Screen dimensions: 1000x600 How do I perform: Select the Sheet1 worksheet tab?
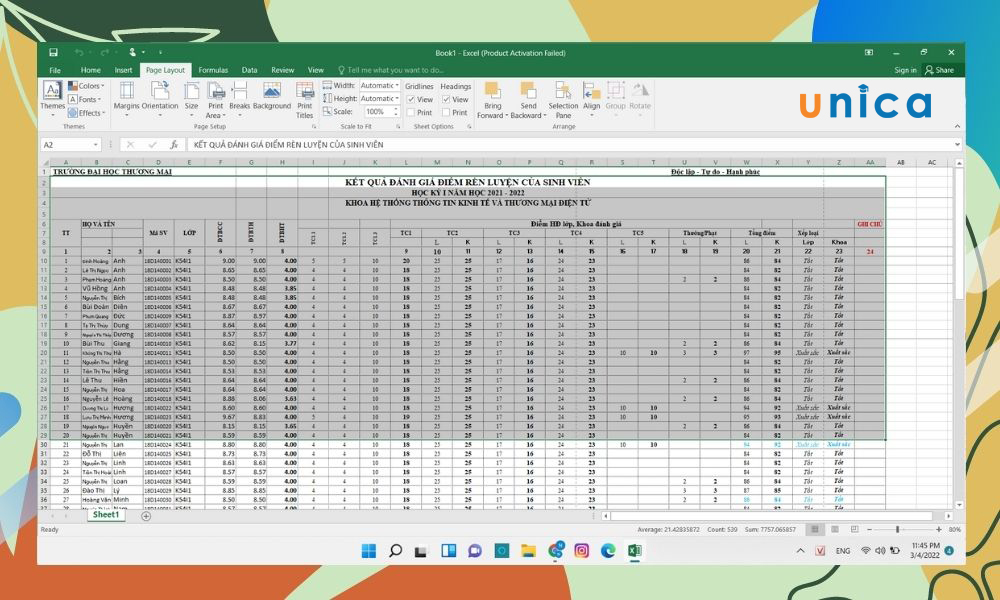106,515
